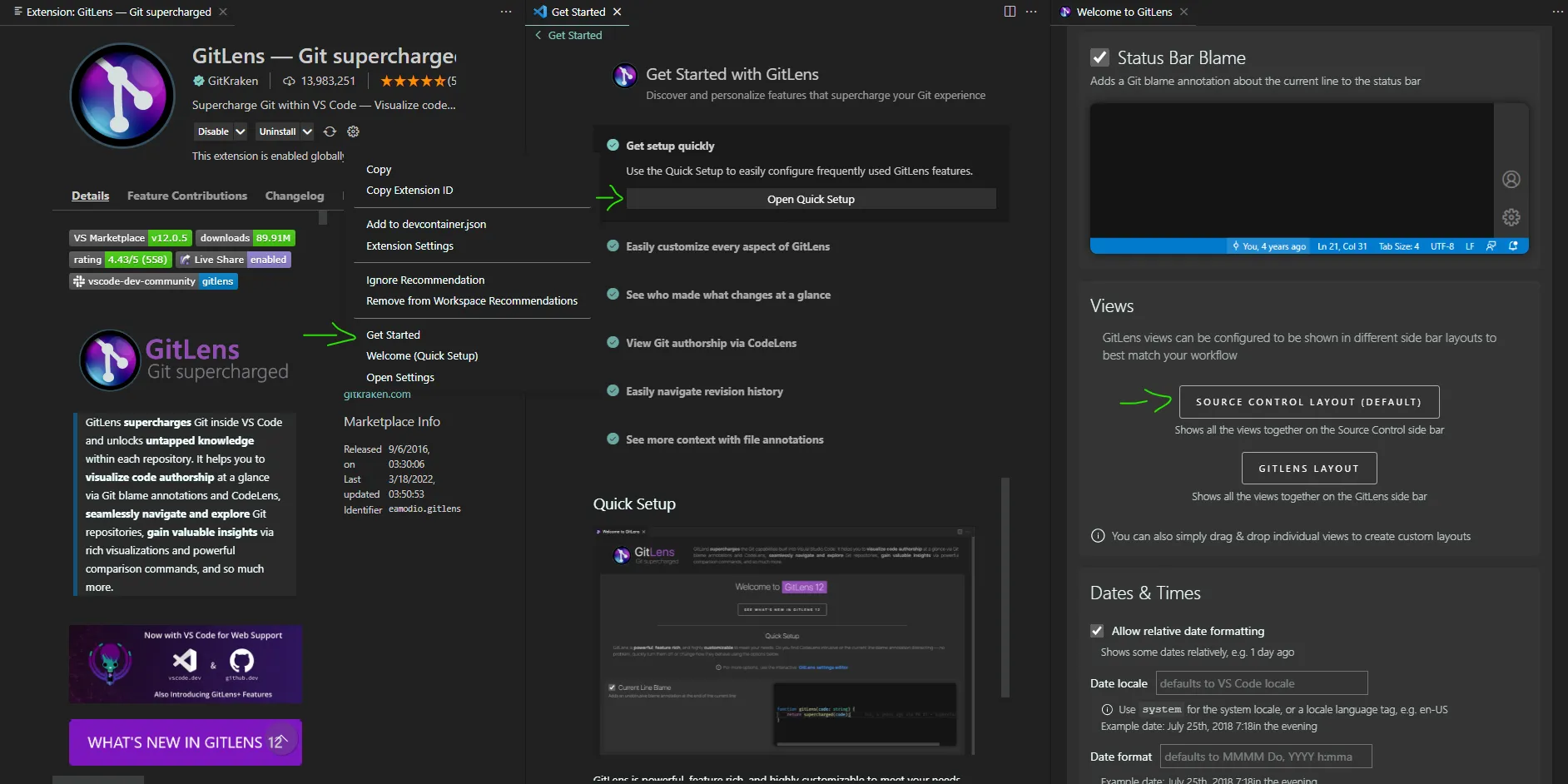Toggle check mark for See who made what changes step

tap(613, 295)
